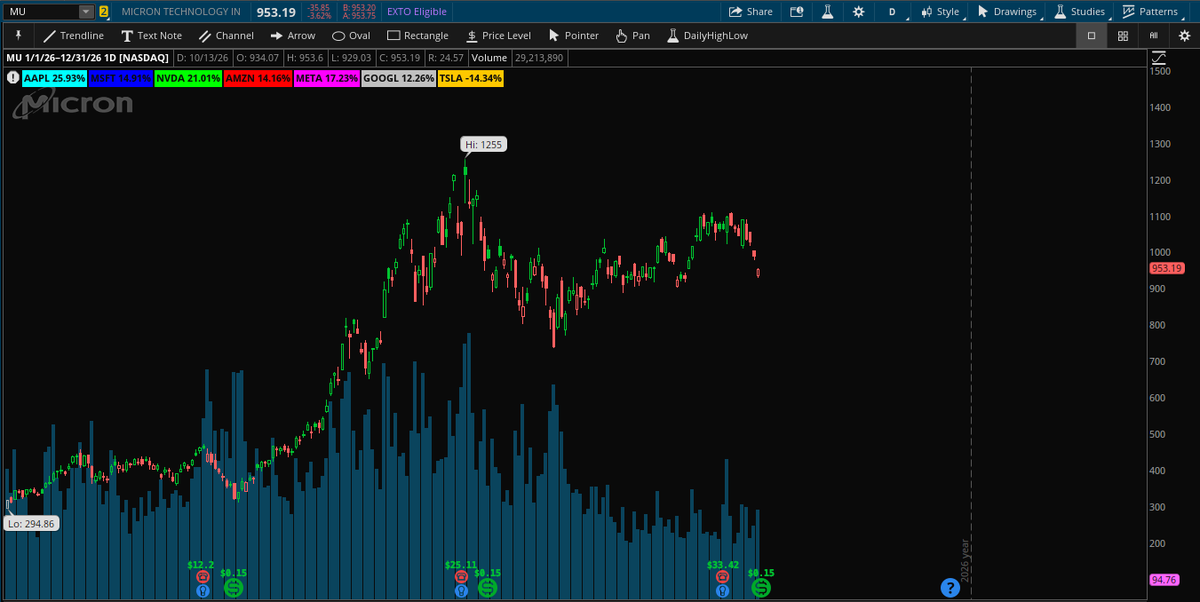1200x602 pixels.
Task: Select the single-chart layout square icon
Action: point(1091,35)
